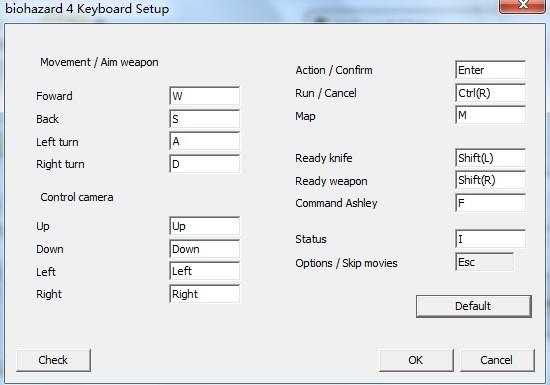Click the Ready weapon Shift(R) field
This screenshot has width=550, height=385.
pos(490,180)
